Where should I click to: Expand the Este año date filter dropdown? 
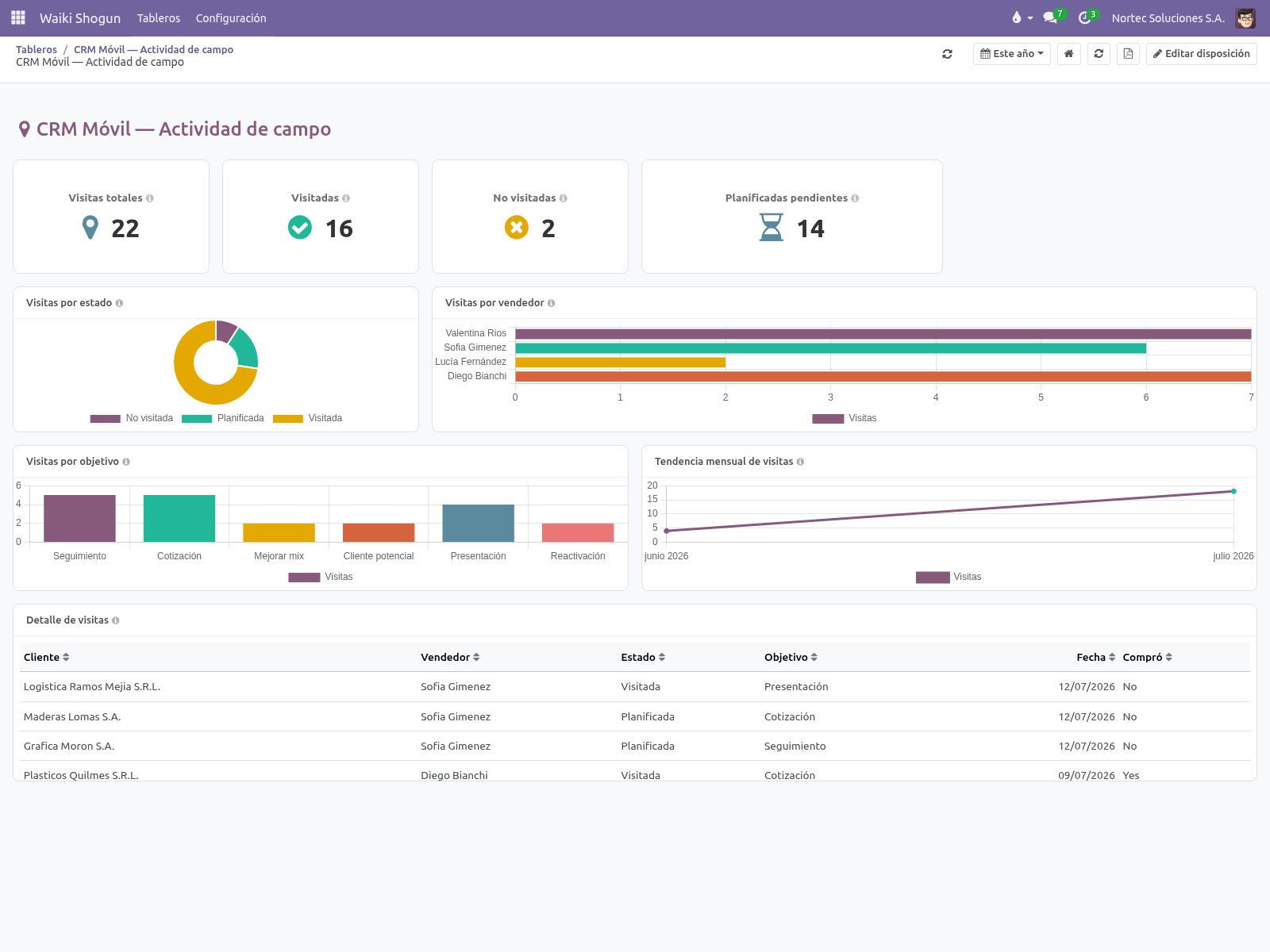click(1012, 54)
